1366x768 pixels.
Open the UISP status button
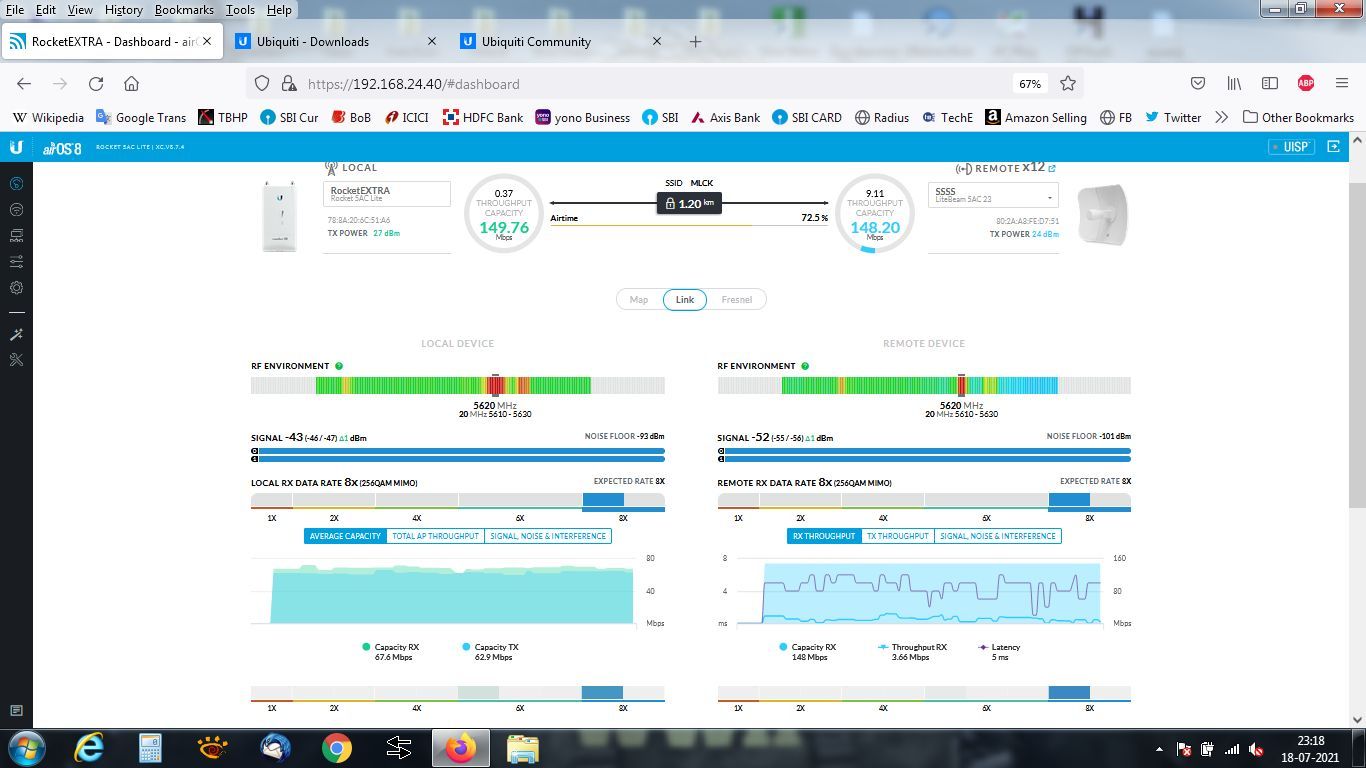tap(1291, 147)
